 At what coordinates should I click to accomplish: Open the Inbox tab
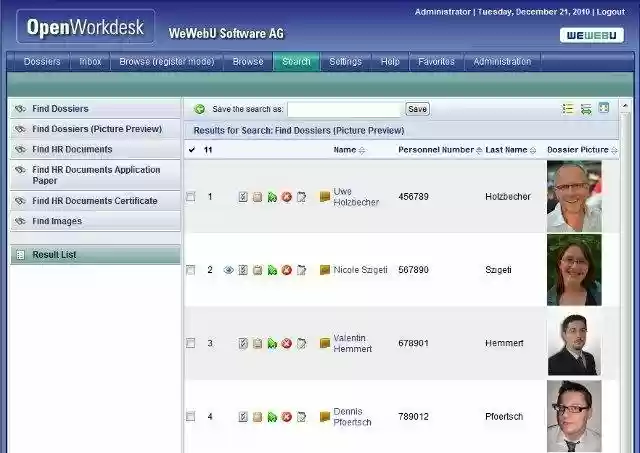(90, 62)
